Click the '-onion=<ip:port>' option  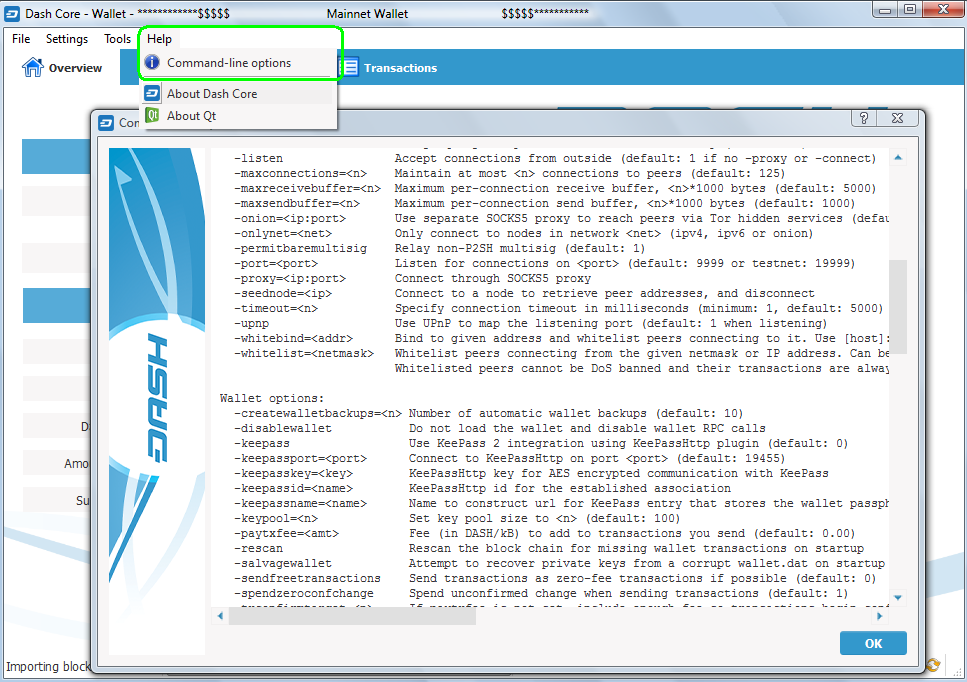pyautogui.click(x=290, y=218)
